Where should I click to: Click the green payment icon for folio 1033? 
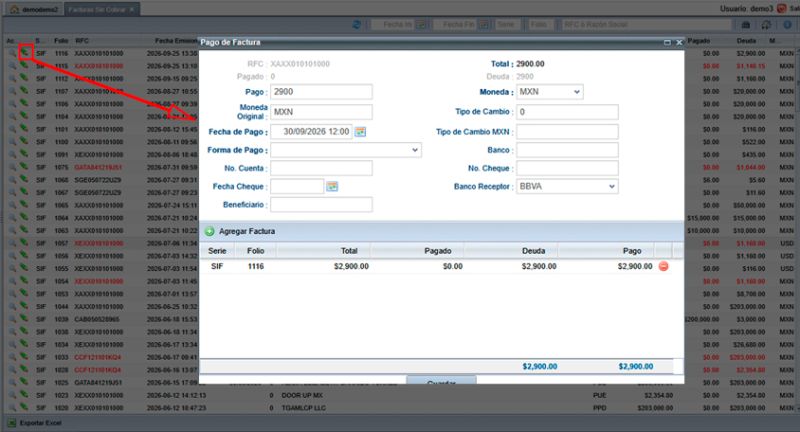(x=24, y=356)
